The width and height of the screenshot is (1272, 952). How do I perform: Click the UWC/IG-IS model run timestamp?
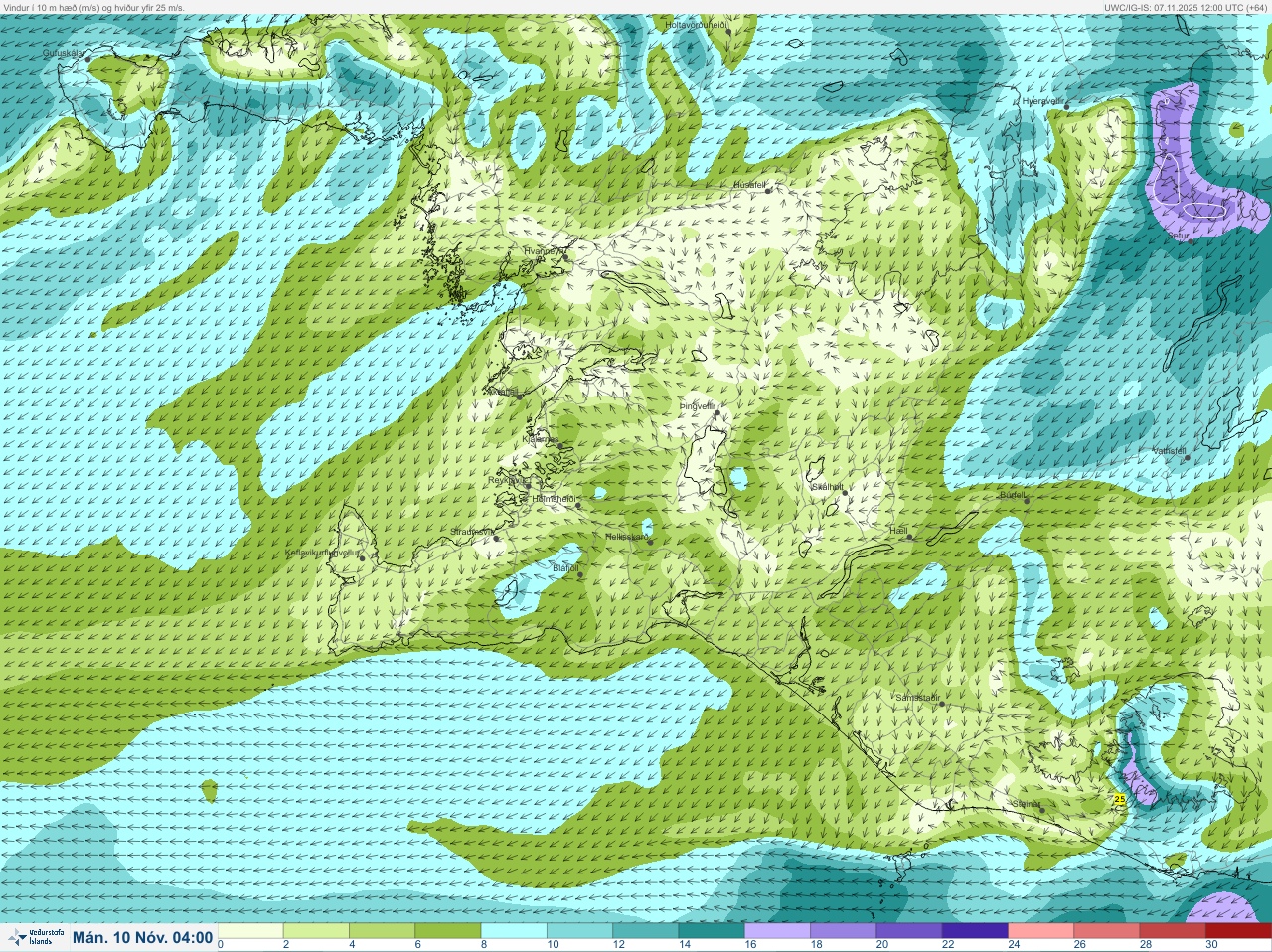(x=1186, y=7)
